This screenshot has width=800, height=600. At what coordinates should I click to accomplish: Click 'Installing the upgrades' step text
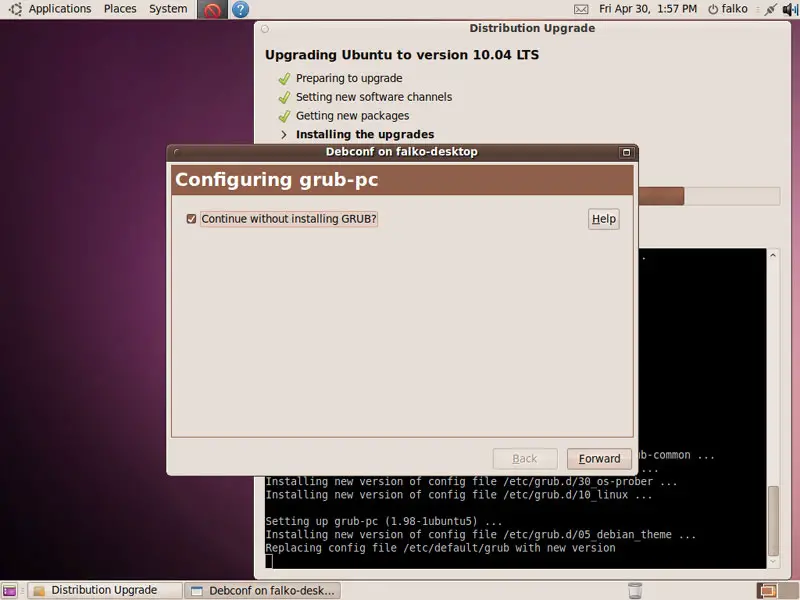point(365,135)
